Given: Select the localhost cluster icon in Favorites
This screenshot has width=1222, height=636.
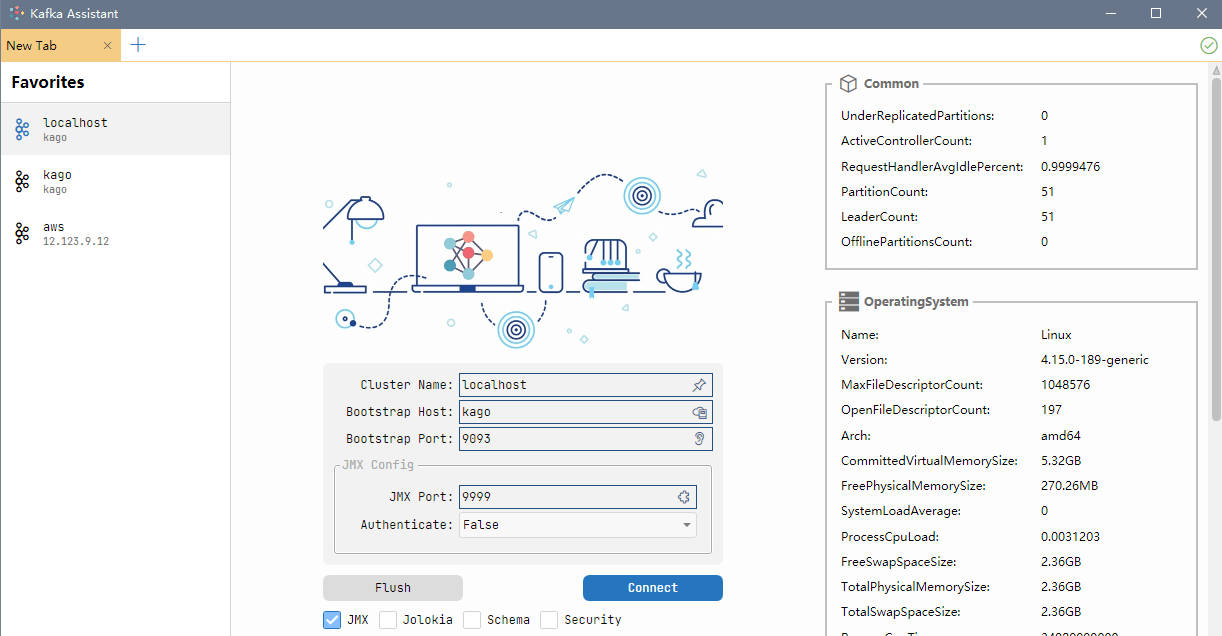Looking at the screenshot, I should point(22,129).
